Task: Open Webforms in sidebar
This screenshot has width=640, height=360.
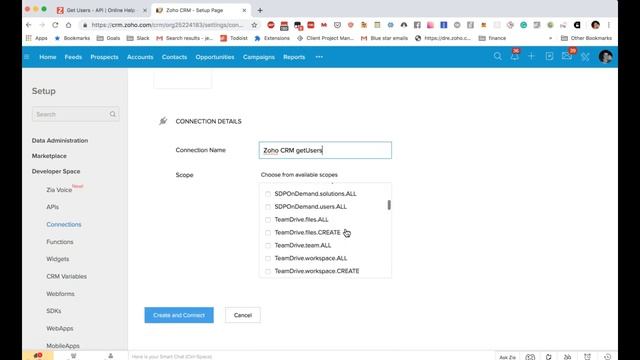Action: click(x=60, y=293)
